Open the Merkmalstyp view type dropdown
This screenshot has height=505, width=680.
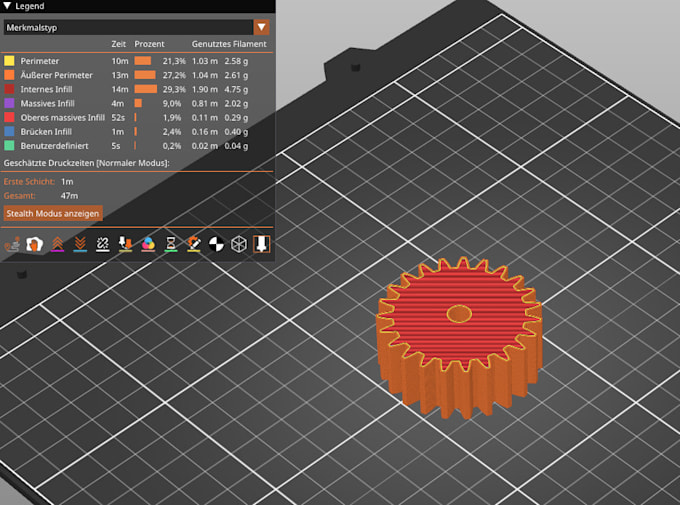136,27
